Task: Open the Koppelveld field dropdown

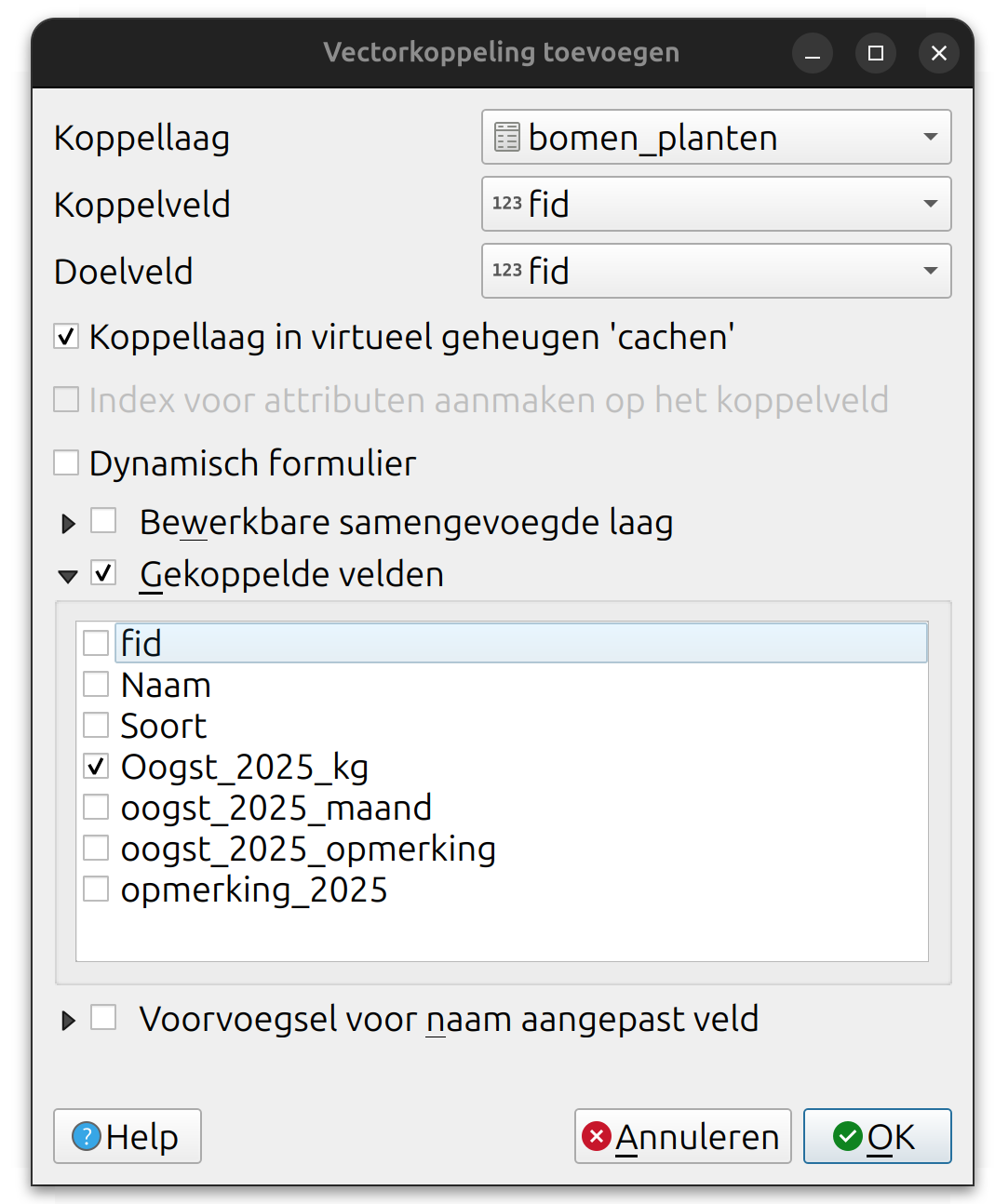Action: (716, 205)
